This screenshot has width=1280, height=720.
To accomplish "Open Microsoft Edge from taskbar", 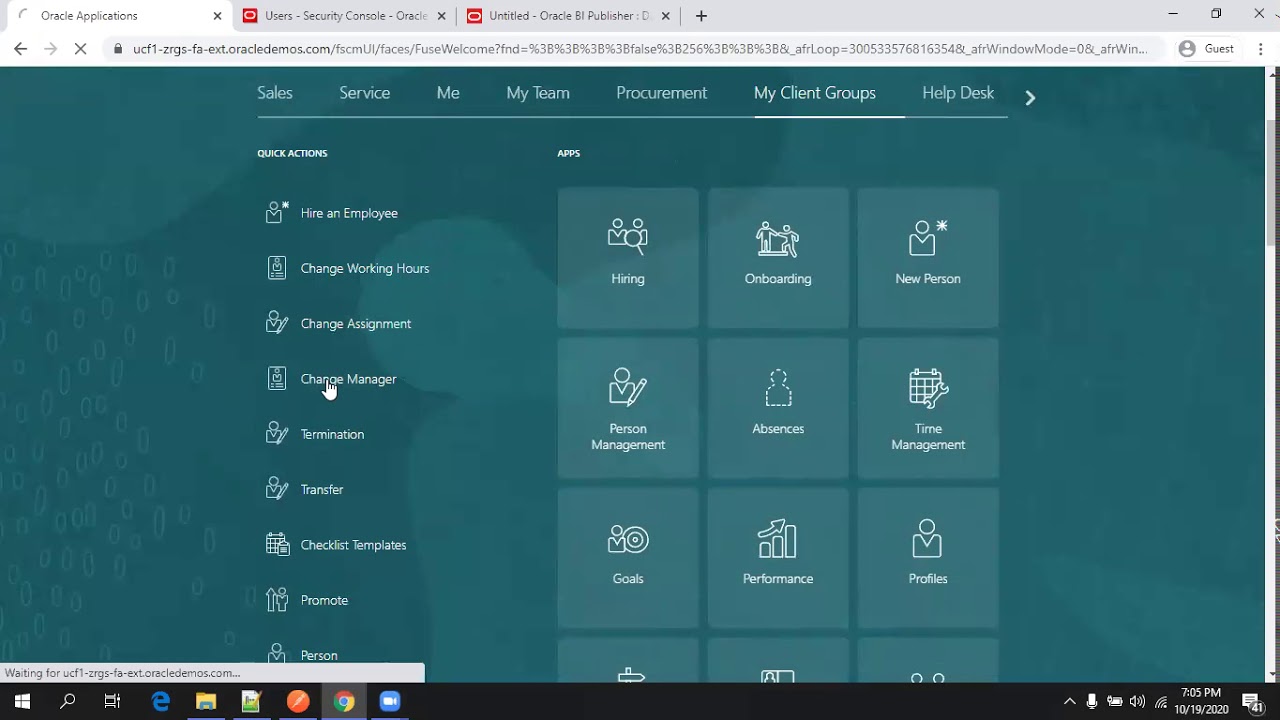I will click(x=160, y=702).
